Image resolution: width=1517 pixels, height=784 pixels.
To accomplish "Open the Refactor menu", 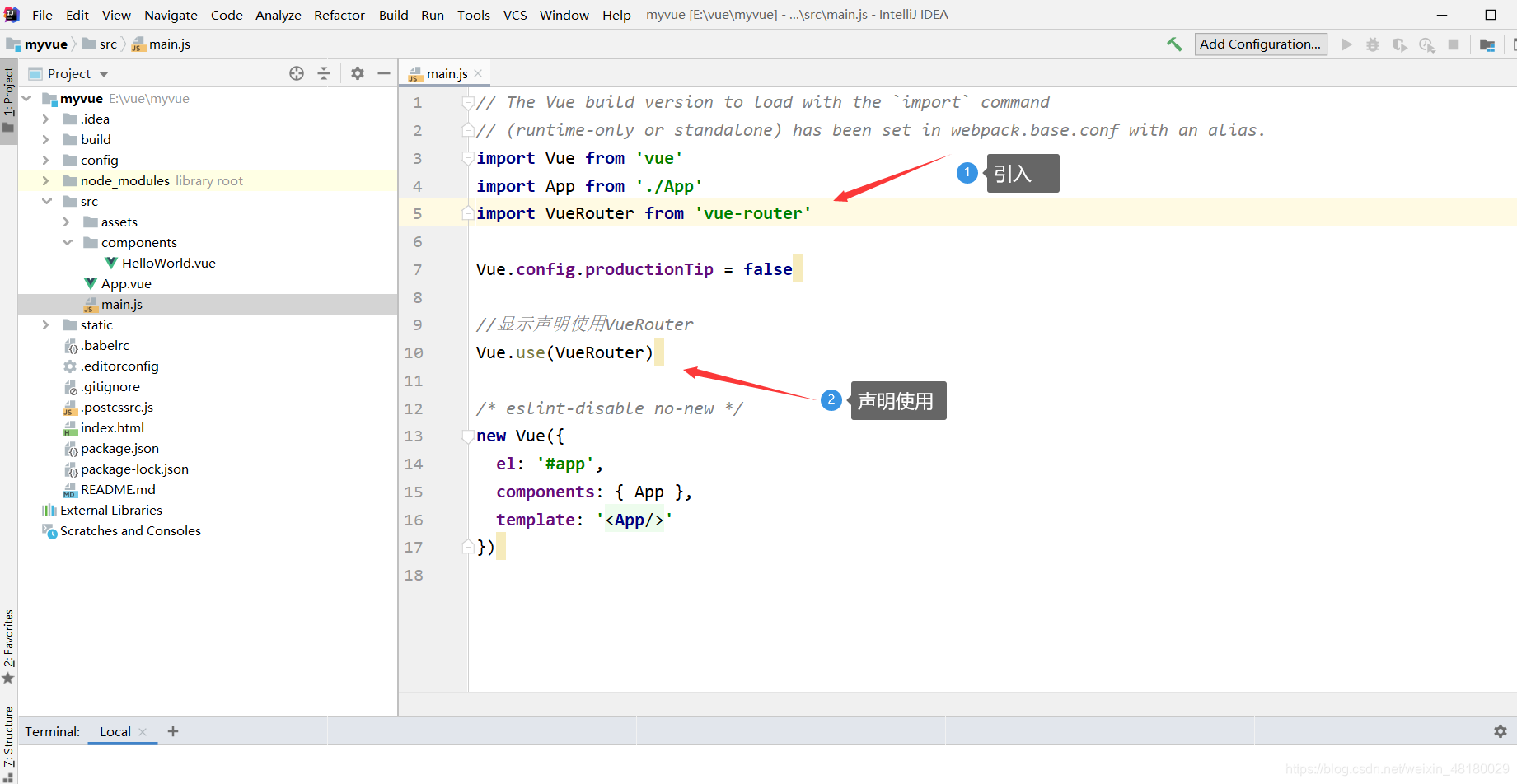I will [x=339, y=15].
